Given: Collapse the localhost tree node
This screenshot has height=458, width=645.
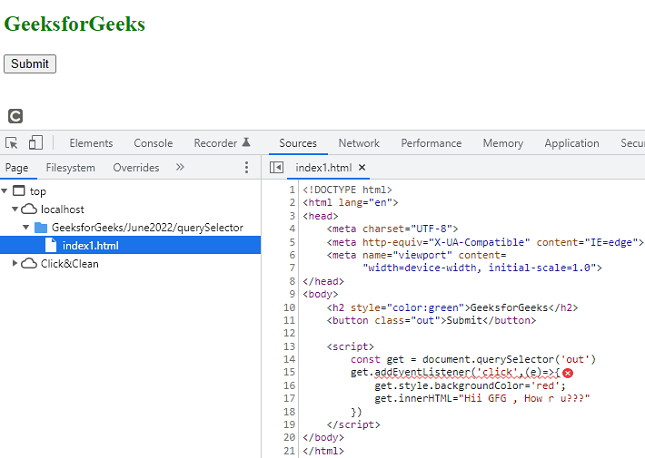Looking at the screenshot, I should (x=15, y=209).
